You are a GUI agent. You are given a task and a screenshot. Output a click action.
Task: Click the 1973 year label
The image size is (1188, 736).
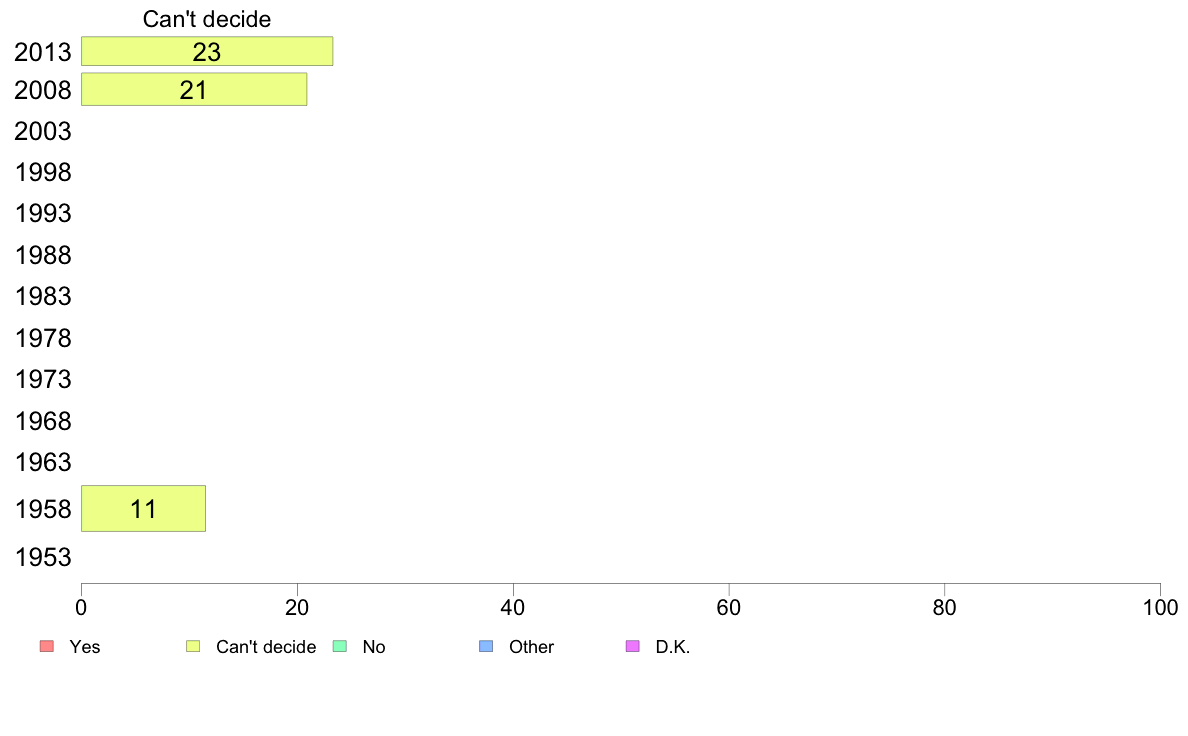43,379
